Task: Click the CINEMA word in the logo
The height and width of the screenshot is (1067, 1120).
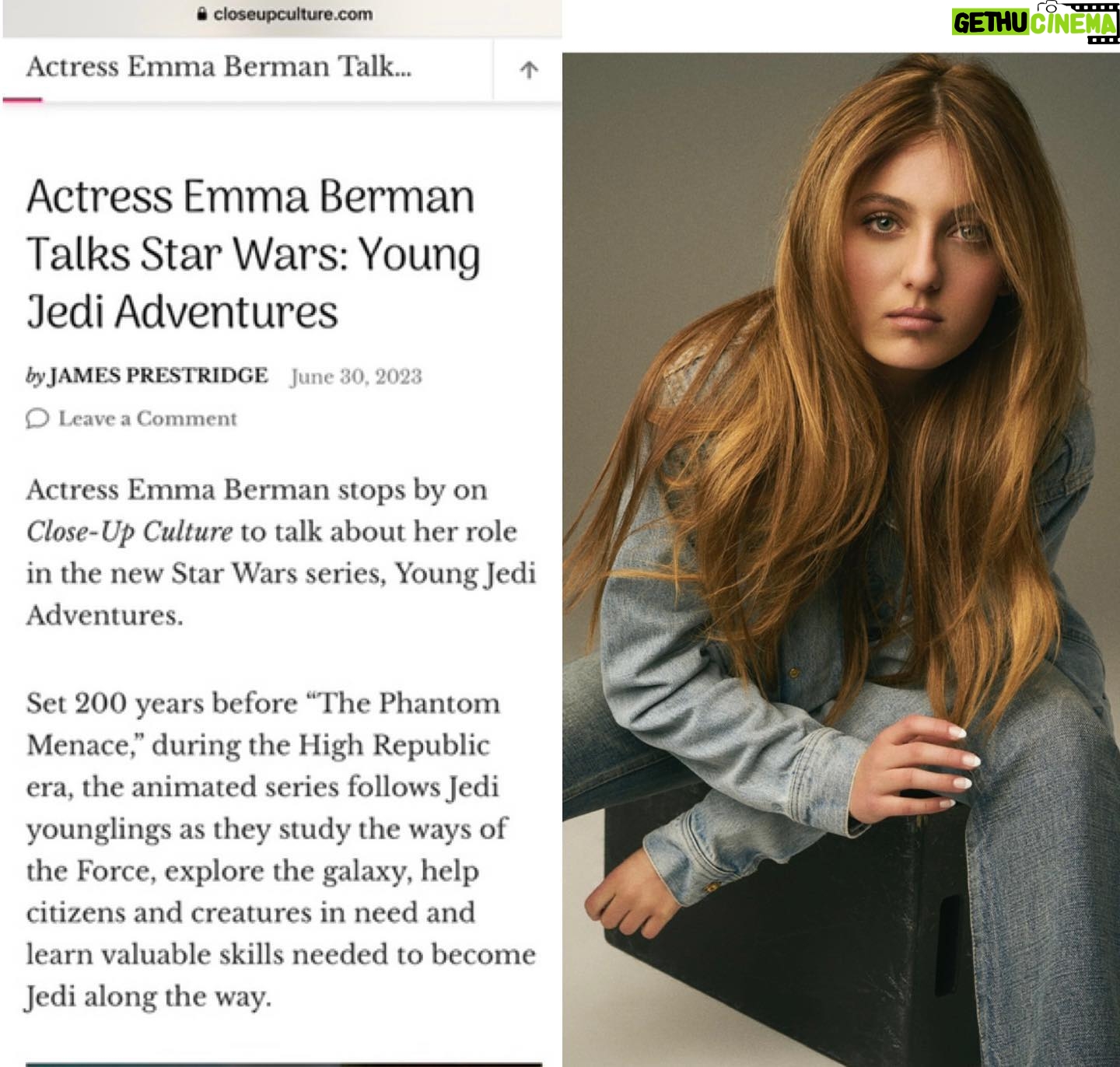Action: click(1073, 24)
